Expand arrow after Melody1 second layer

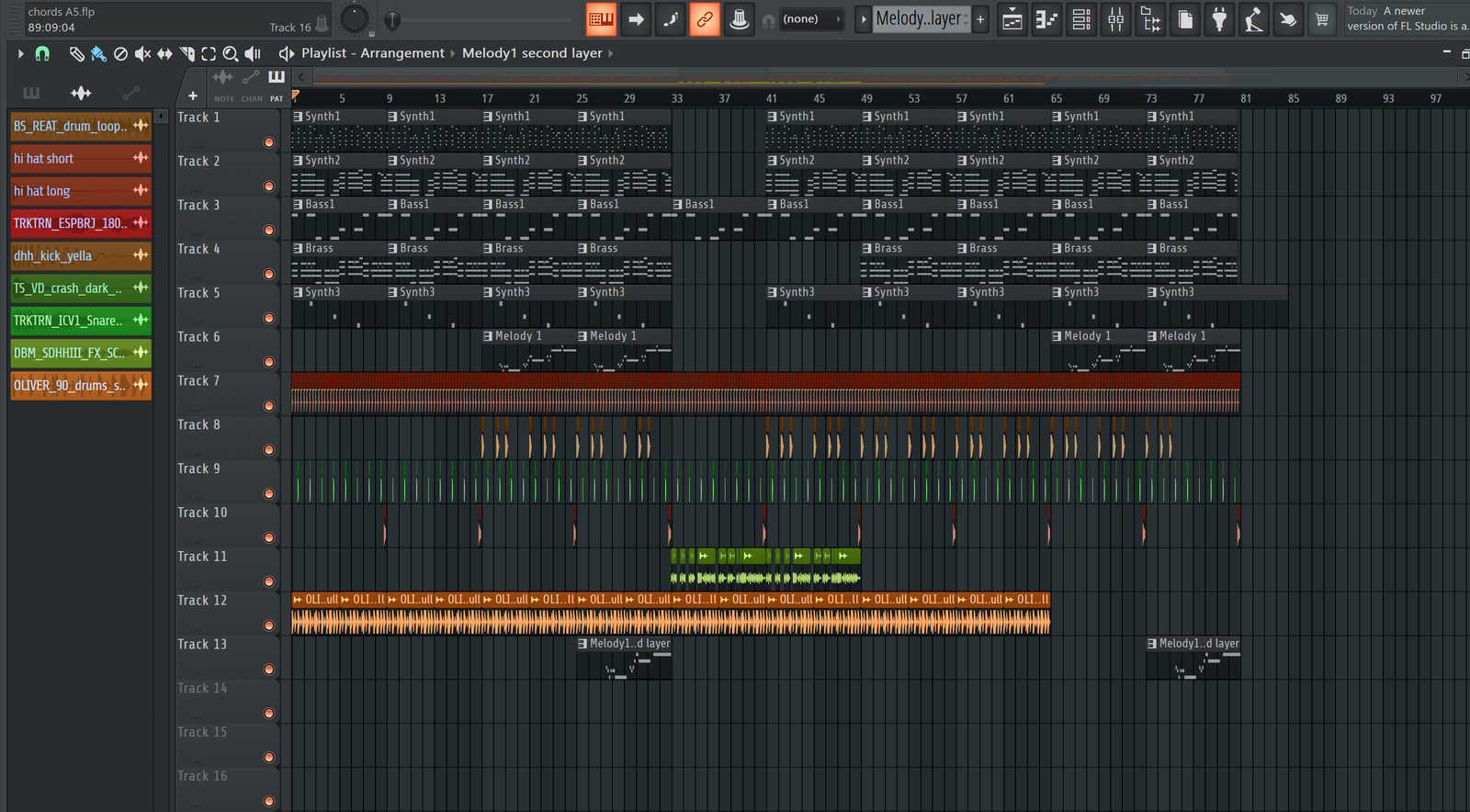[x=610, y=53]
